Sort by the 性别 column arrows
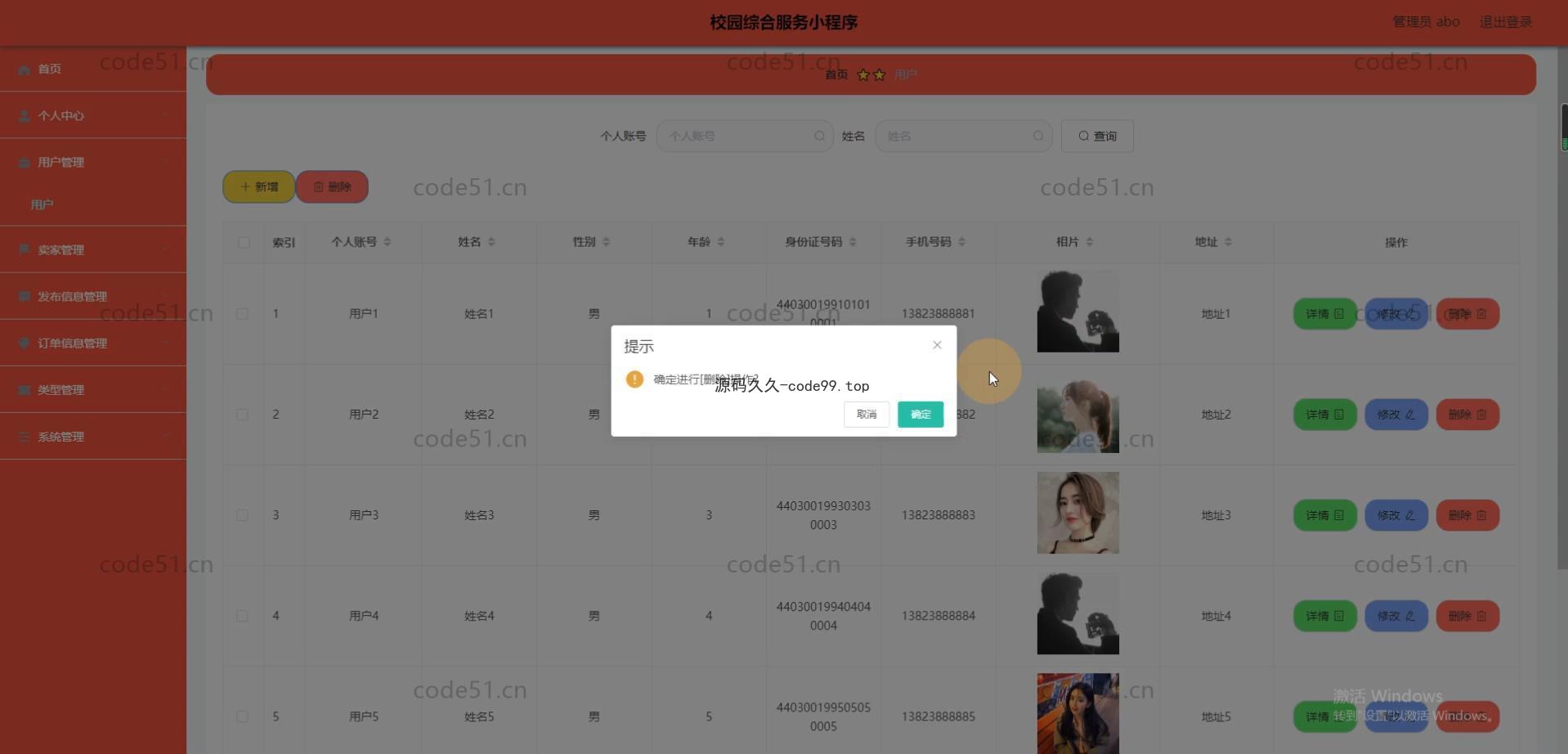This screenshot has height=754, width=1568. click(606, 242)
